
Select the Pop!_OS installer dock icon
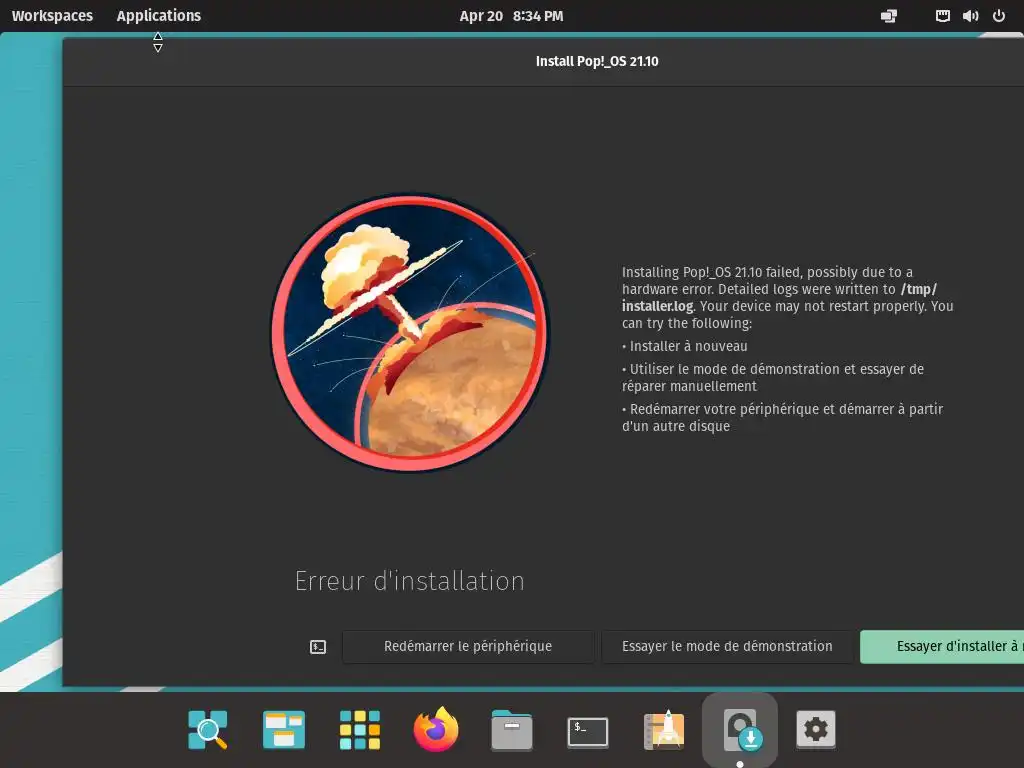pos(740,729)
